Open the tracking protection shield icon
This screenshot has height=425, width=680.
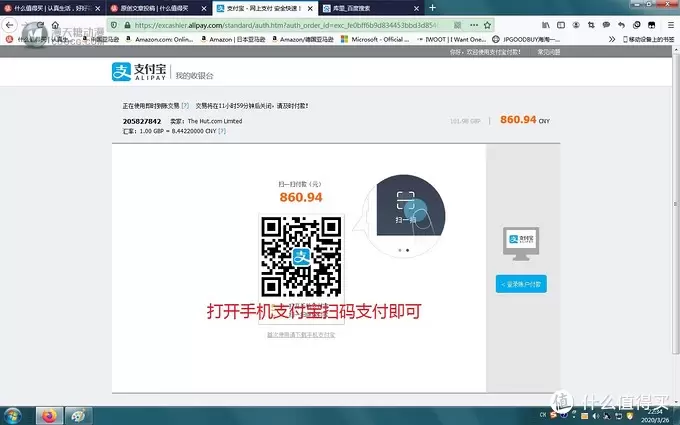click(114, 26)
